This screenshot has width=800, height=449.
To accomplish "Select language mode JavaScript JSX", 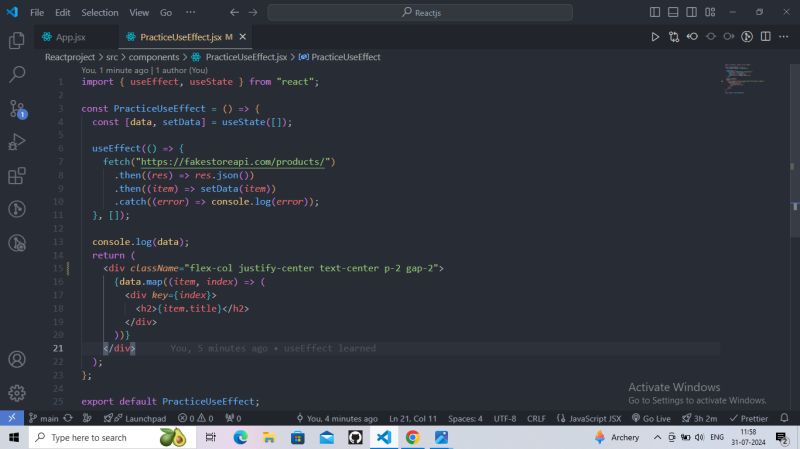I will (589, 418).
